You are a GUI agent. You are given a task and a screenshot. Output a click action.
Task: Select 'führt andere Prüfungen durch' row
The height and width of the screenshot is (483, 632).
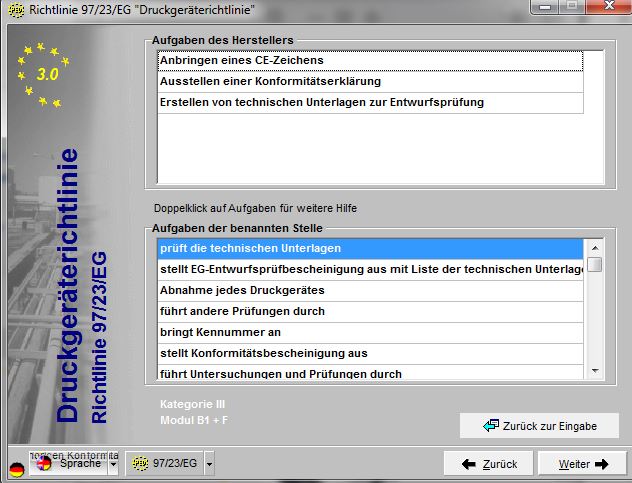[x=370, y=311]
